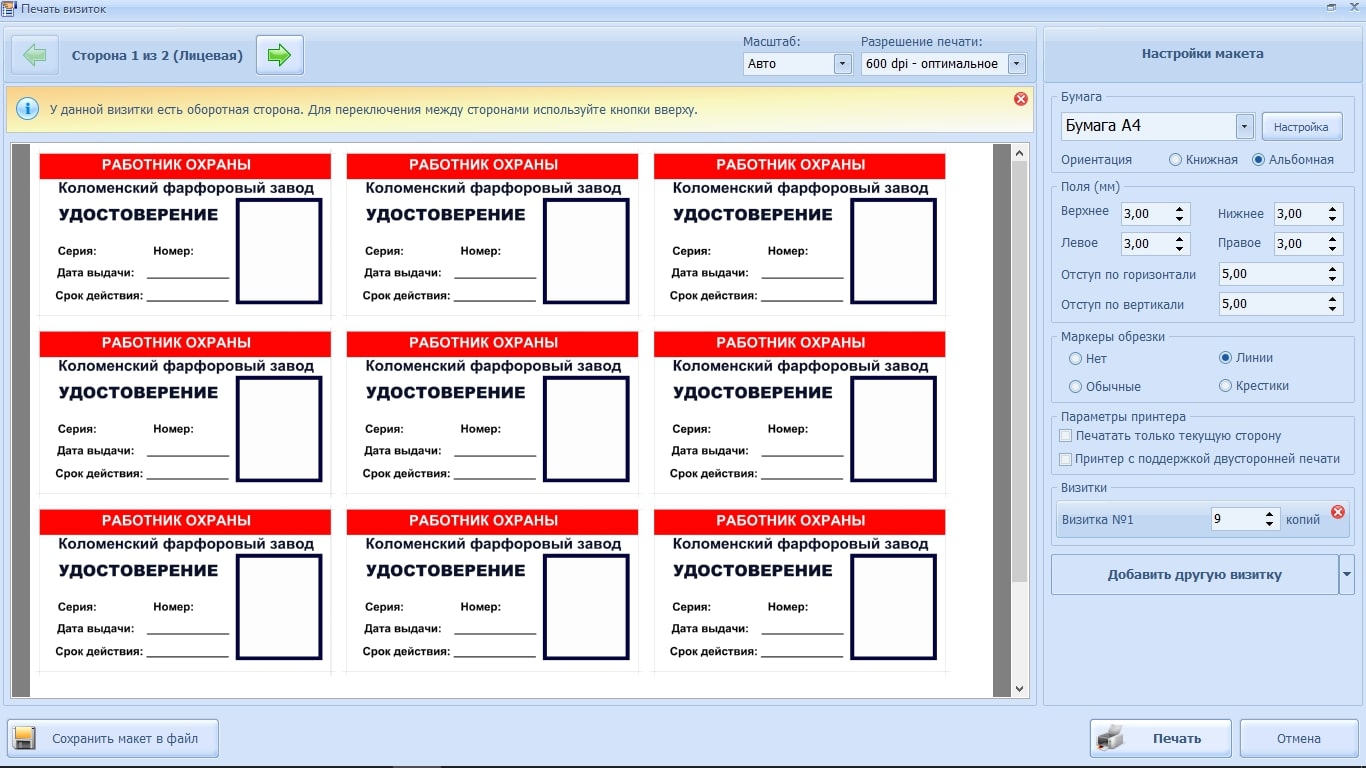The image size is (1366, 768).
Task: Decrease the Правое margin value
Action: [x=1333, y=249]
